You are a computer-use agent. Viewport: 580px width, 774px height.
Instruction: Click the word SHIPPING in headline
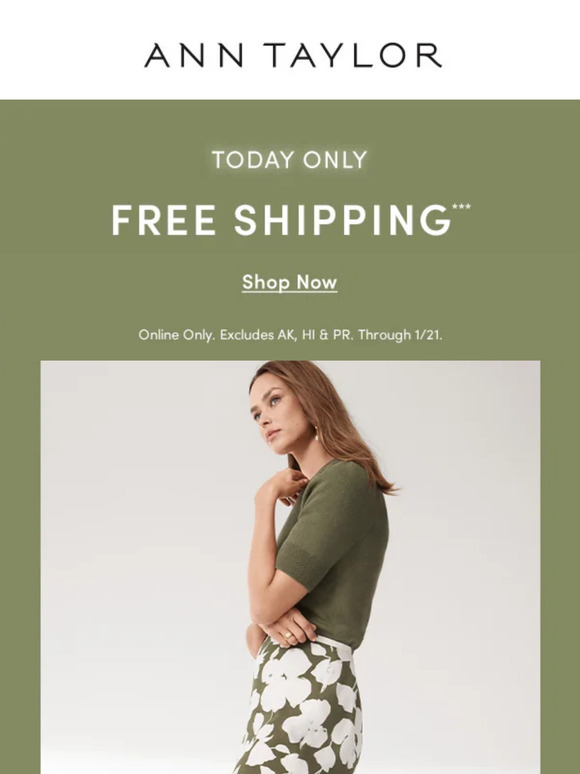point(343,220)
